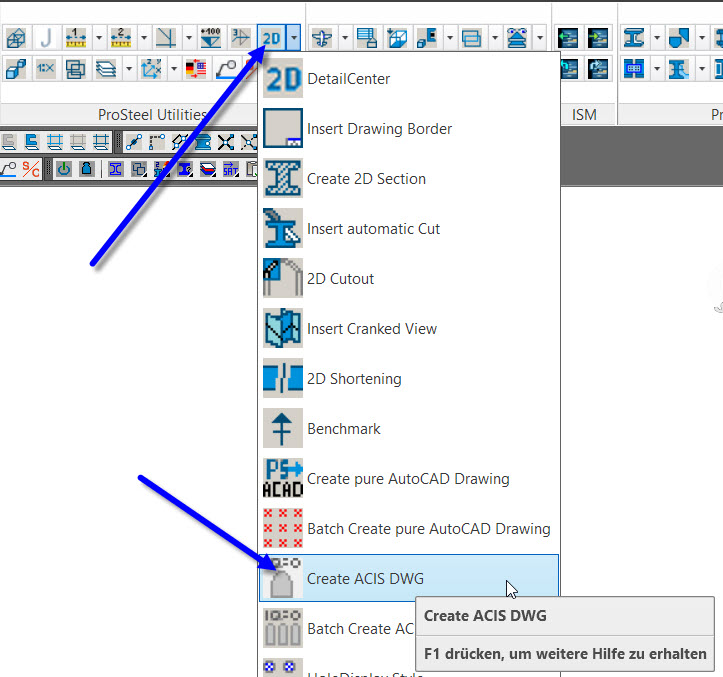
Task: Click the blue end plate connection icon
Action: pos(634,69)
